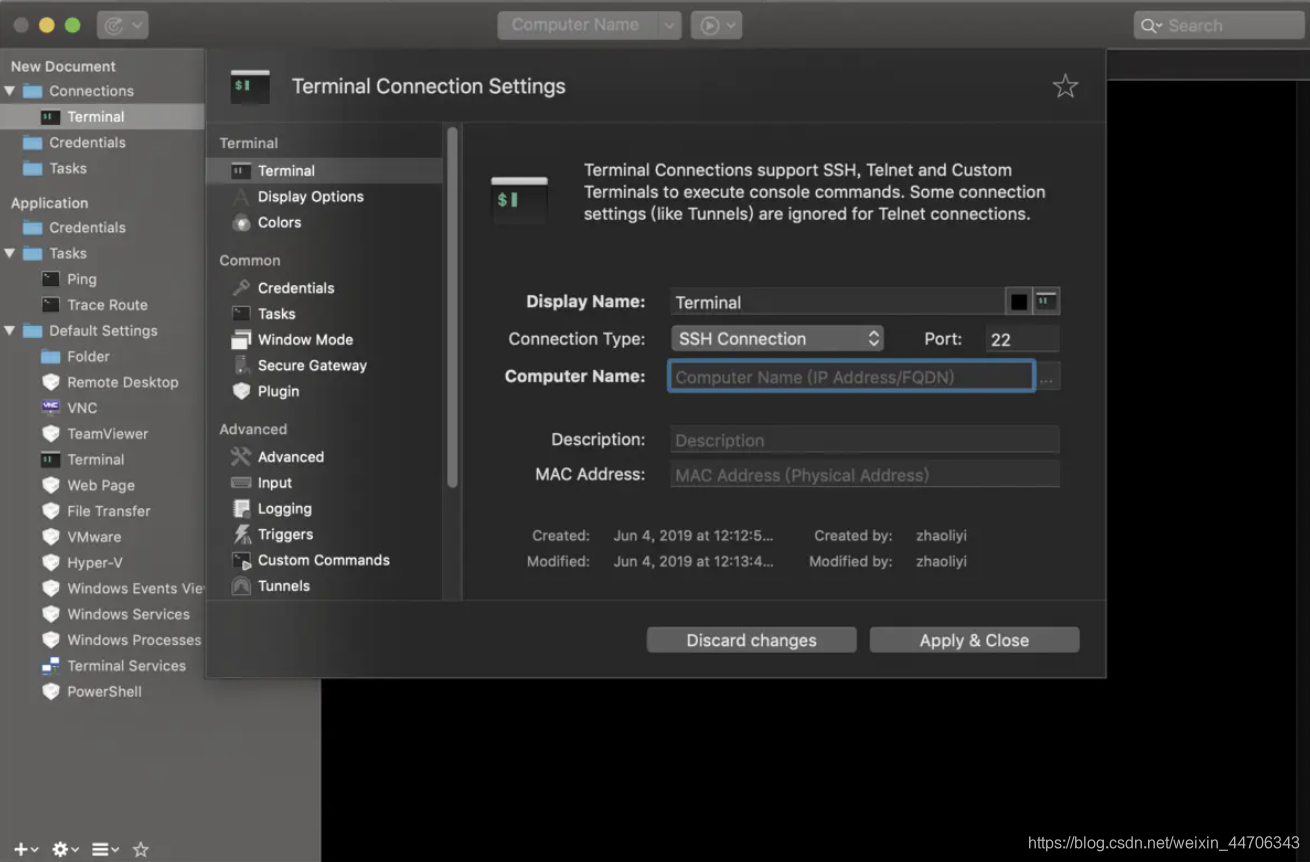This screenshot has height=862, width=1310.
Task: Select Terminal in settings category list
Action: (324, 171)
